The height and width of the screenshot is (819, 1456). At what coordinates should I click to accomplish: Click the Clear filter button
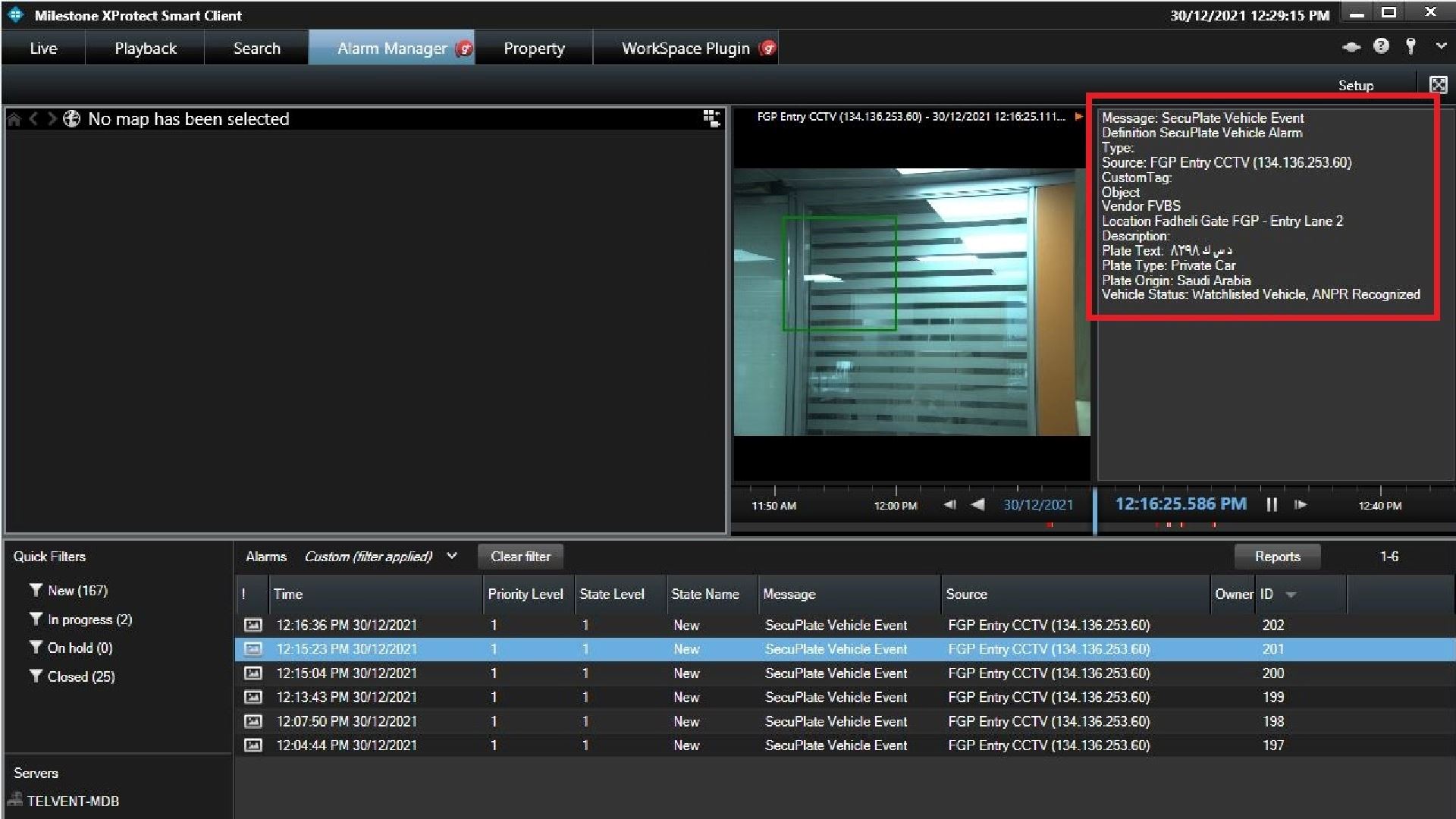click(520, 557)
